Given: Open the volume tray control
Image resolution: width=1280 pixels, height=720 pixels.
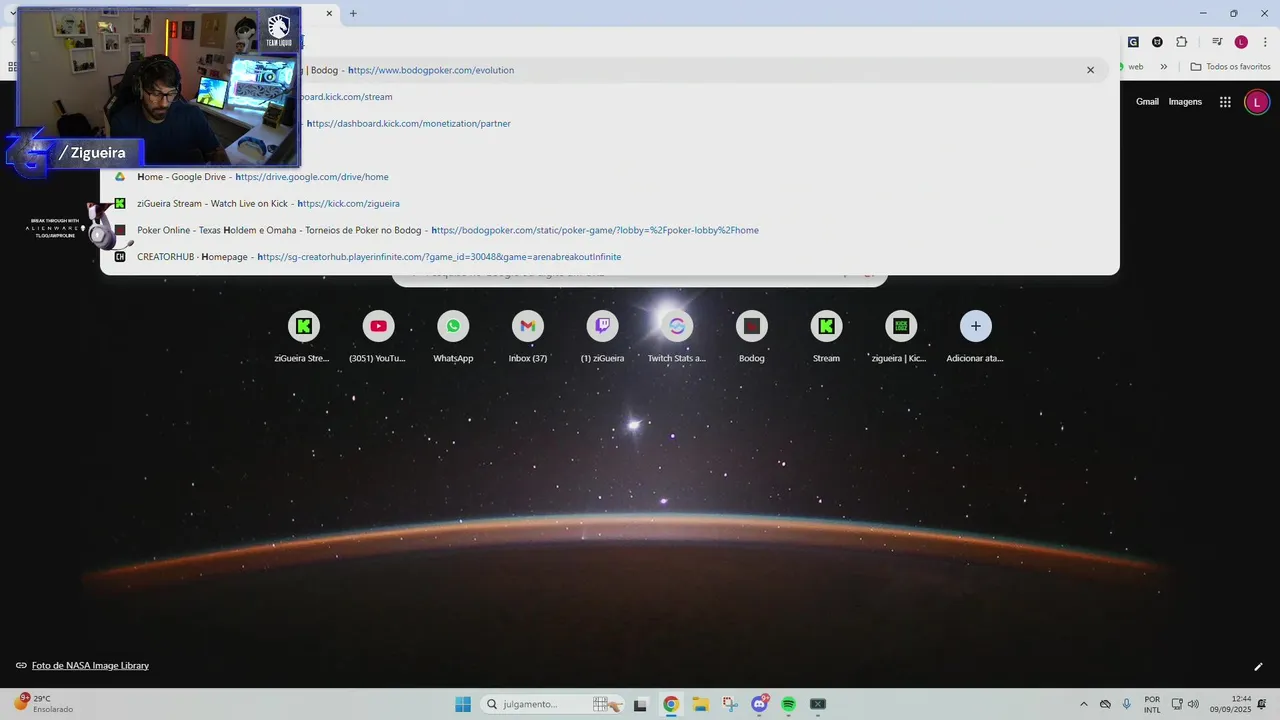Looking at the screenshot, I should point(1193,704).
